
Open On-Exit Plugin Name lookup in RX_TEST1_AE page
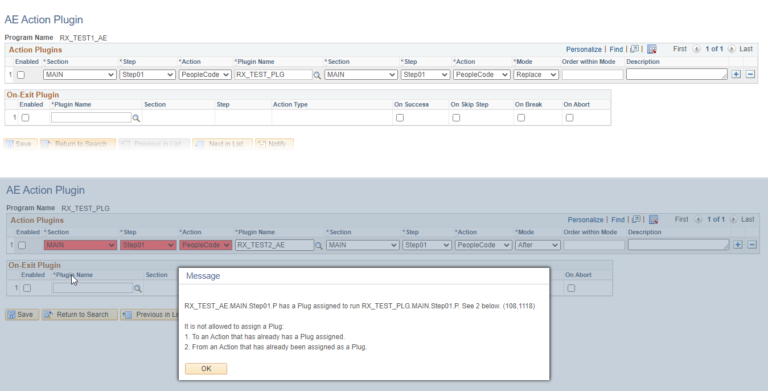(x=136, y=118)
